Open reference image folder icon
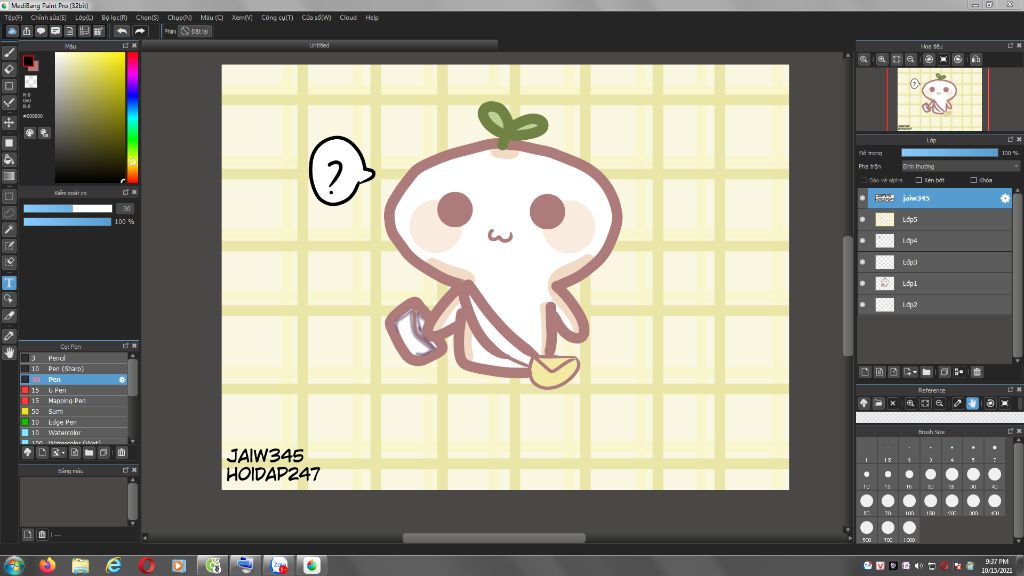 click(878, 404)
